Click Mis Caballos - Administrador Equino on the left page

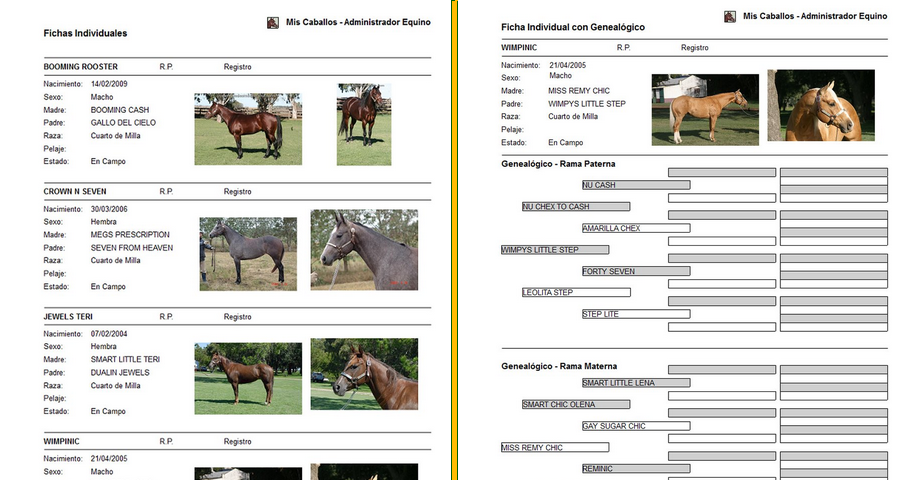click(x=358, y=22)
